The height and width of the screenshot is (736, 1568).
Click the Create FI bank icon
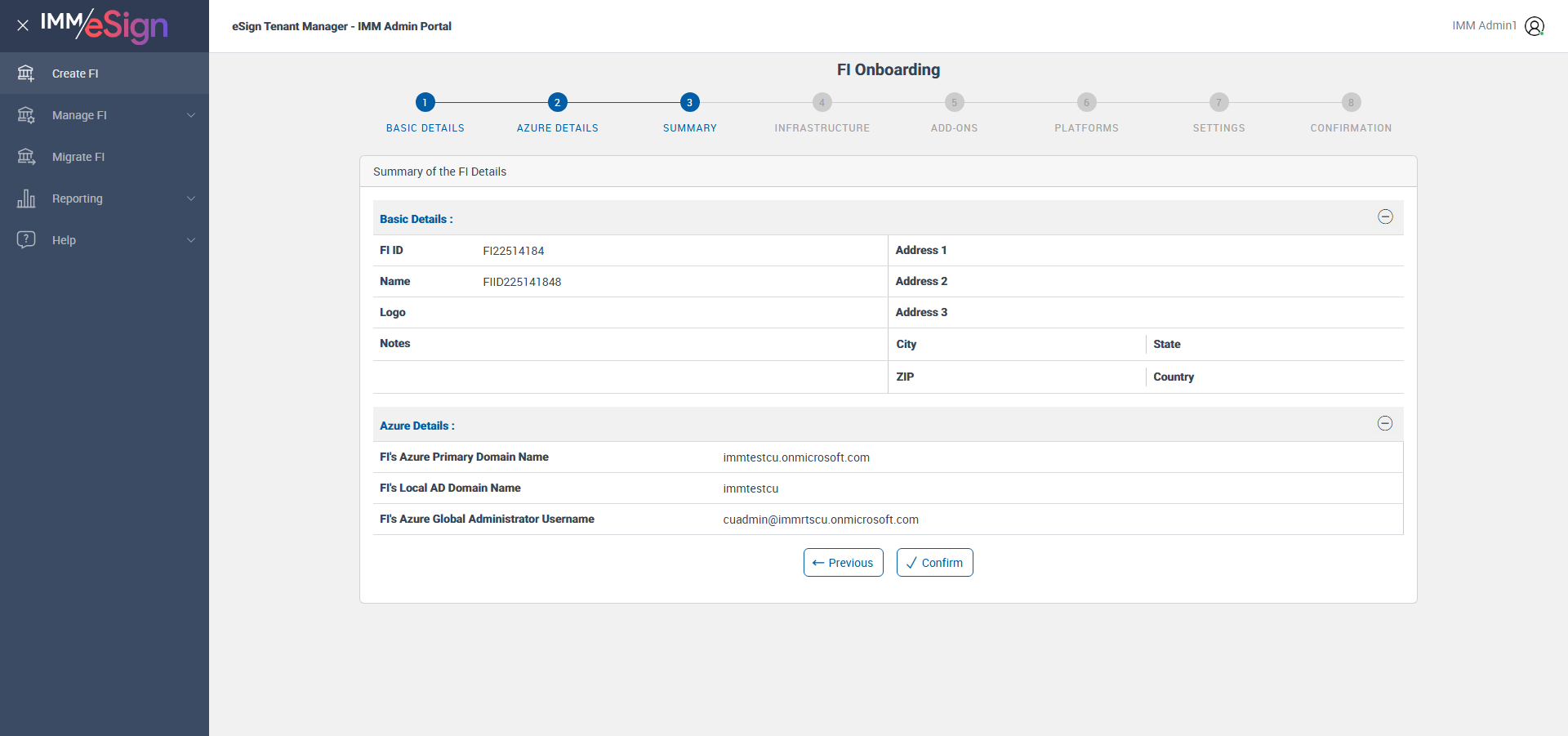click(x=26, y=74)
